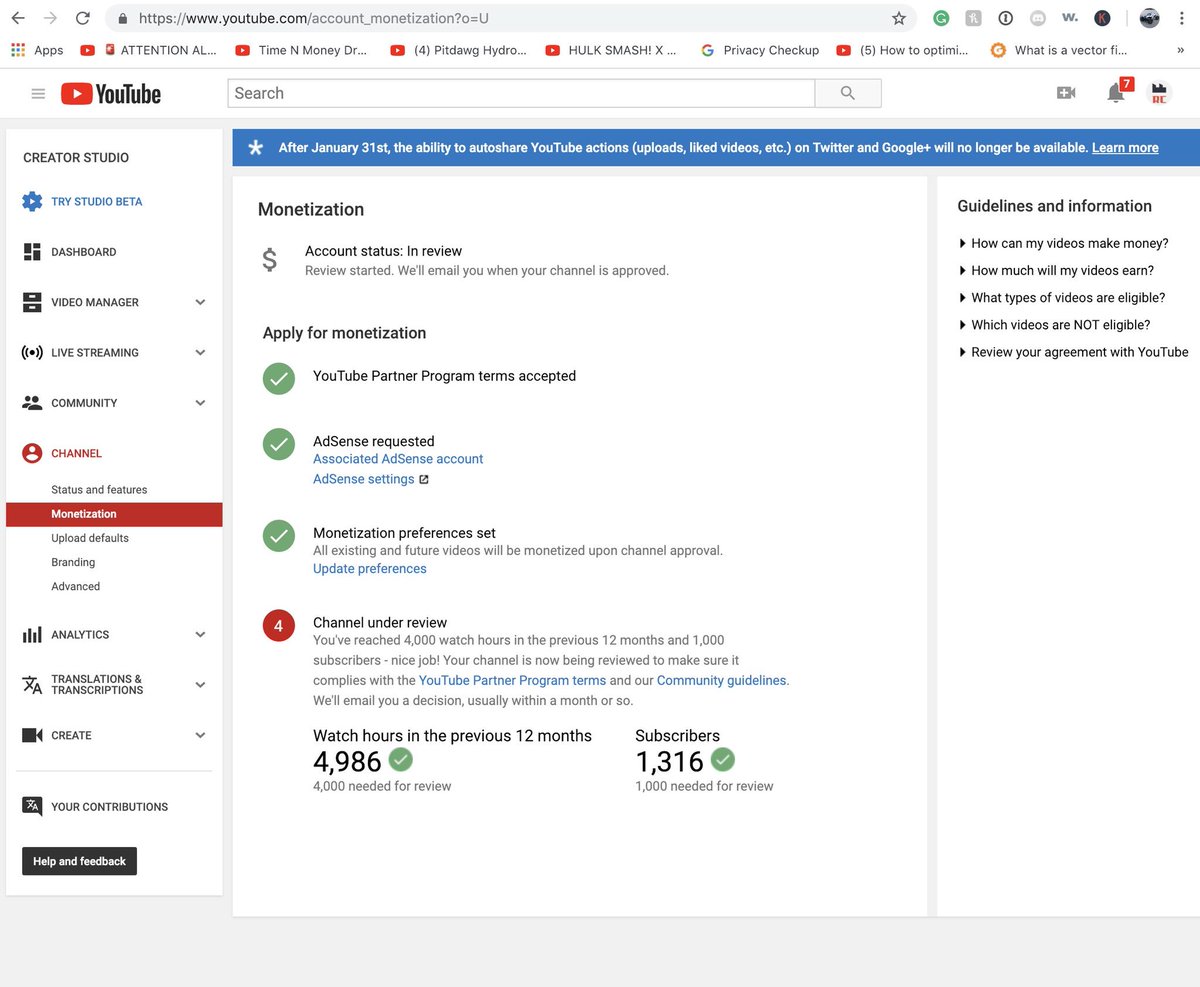This screenshot has height=987, width=1200.
Task: Click the Try Studio Beta gear icon
Action: point(32,201)
